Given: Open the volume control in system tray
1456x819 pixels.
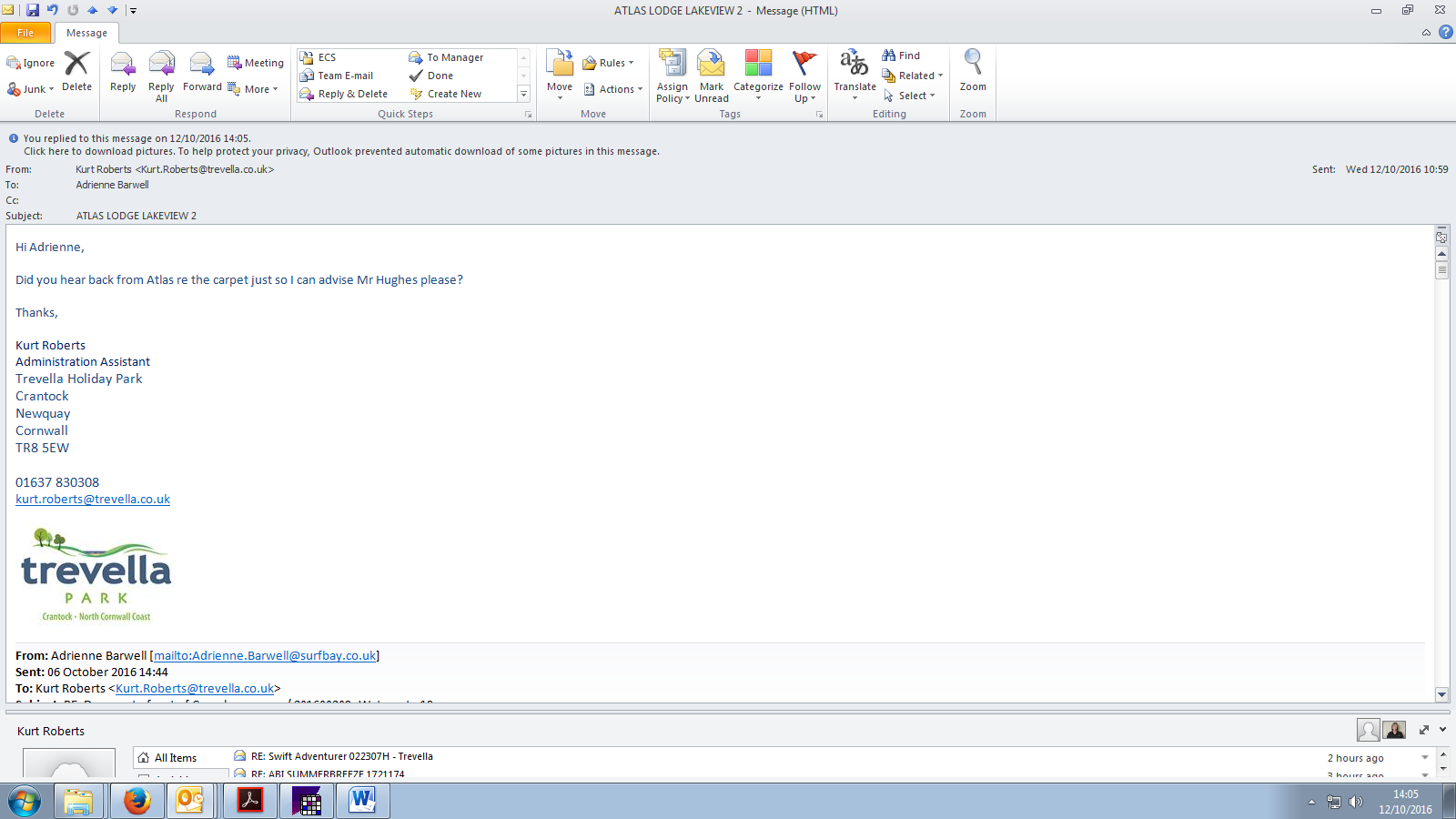Looking at the screenshot, I should [x=1356, y=802].
